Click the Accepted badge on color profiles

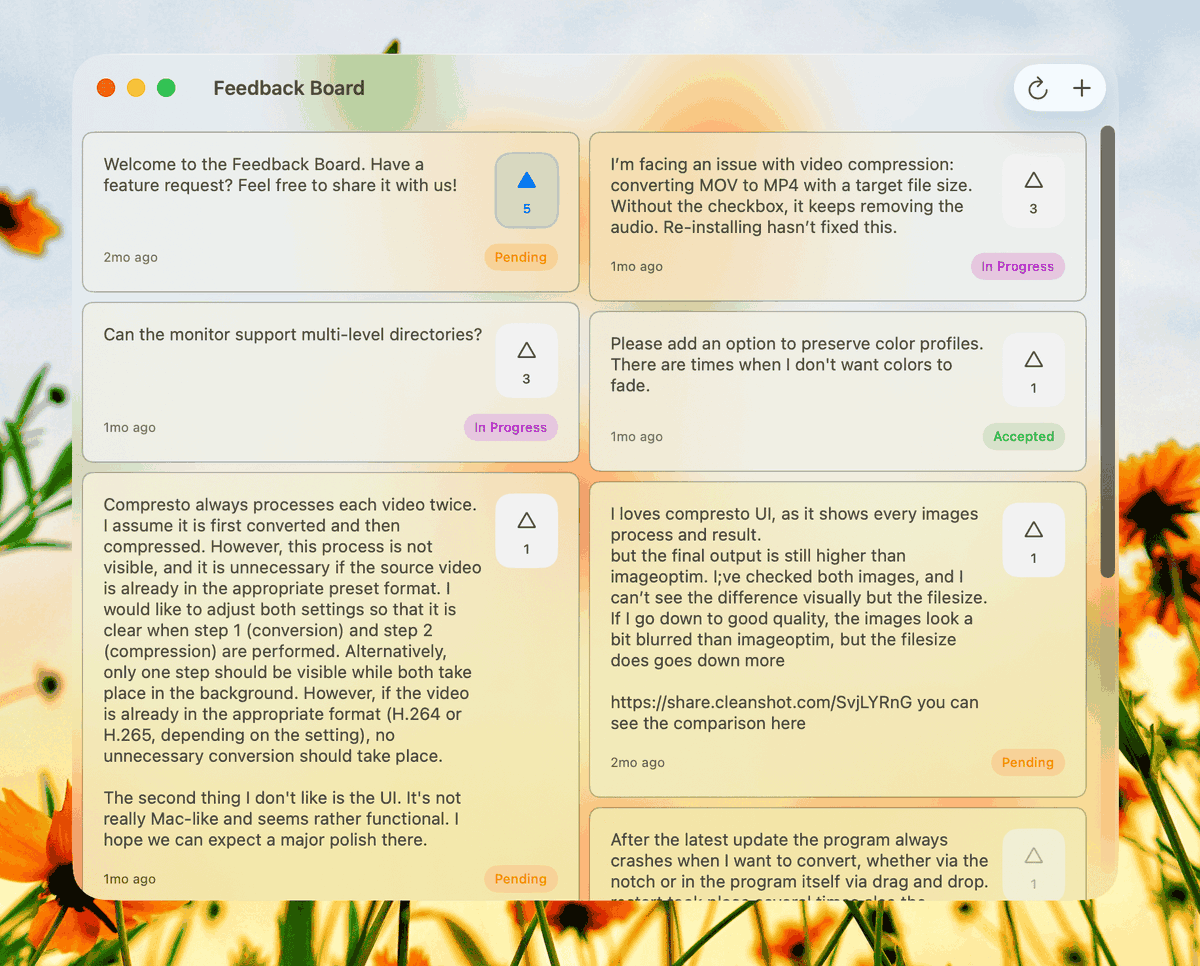(x=1023, y=436)
